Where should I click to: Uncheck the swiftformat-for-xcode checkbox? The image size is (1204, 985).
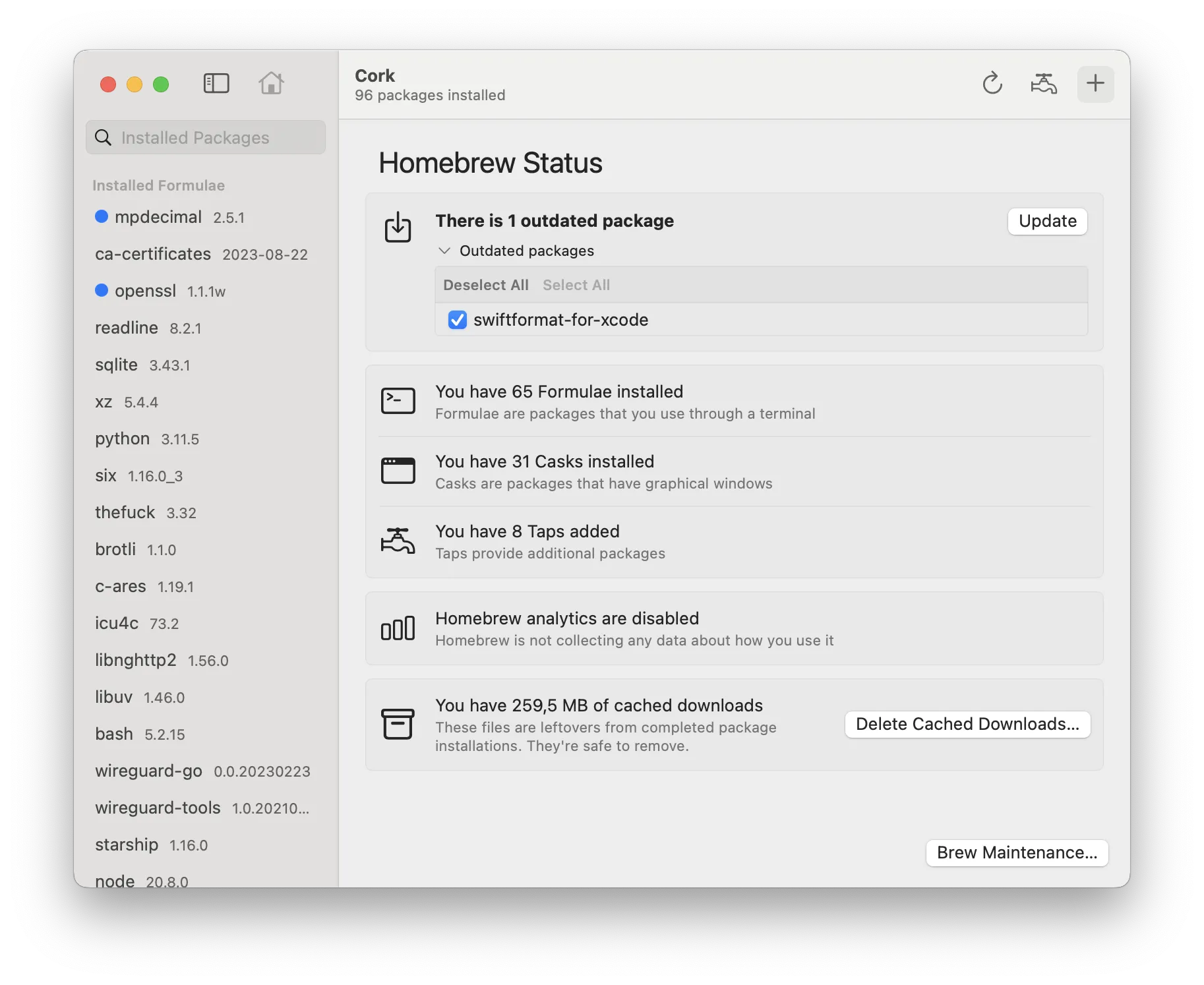pyautogui.click(x=458, y=320)
